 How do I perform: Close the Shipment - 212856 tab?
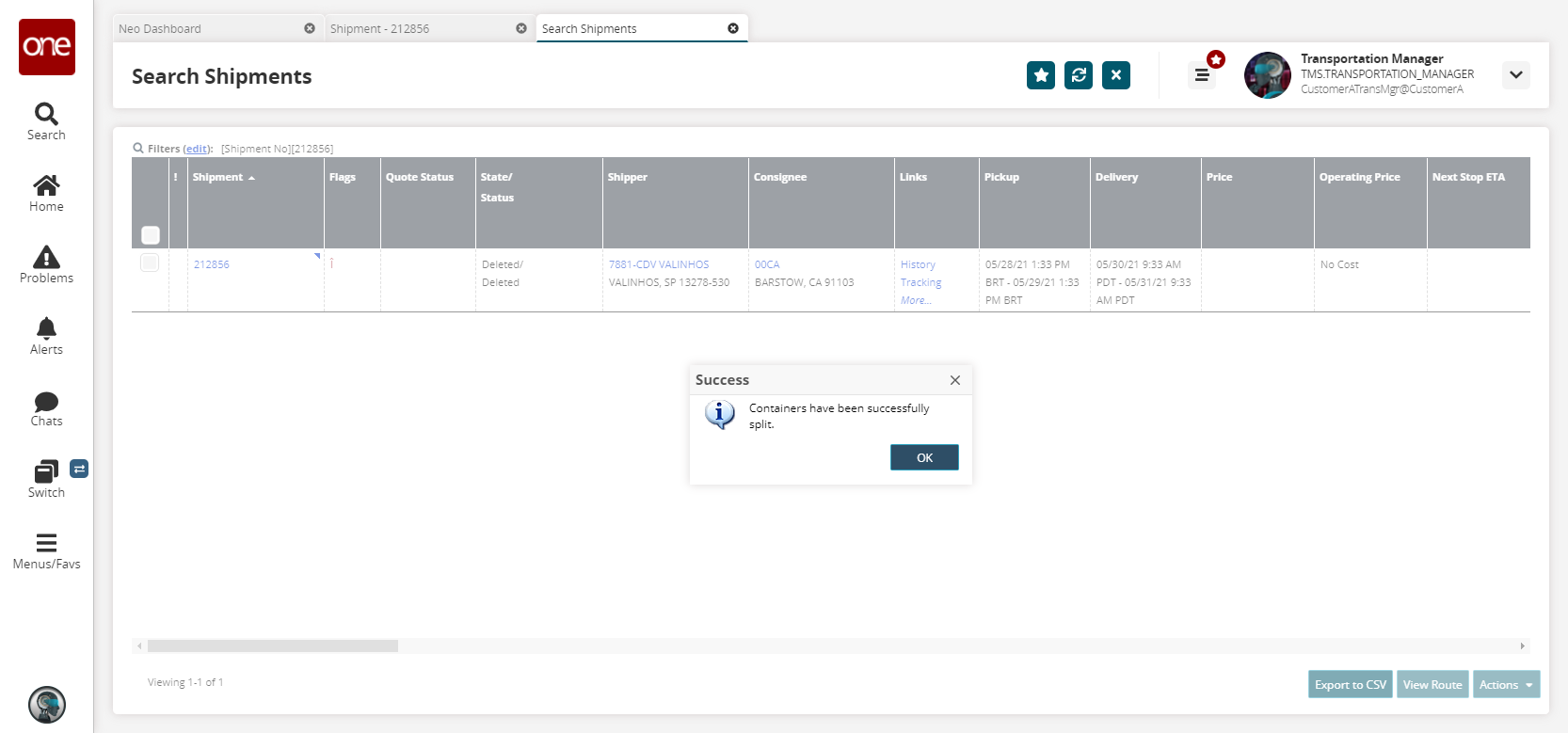521,28
